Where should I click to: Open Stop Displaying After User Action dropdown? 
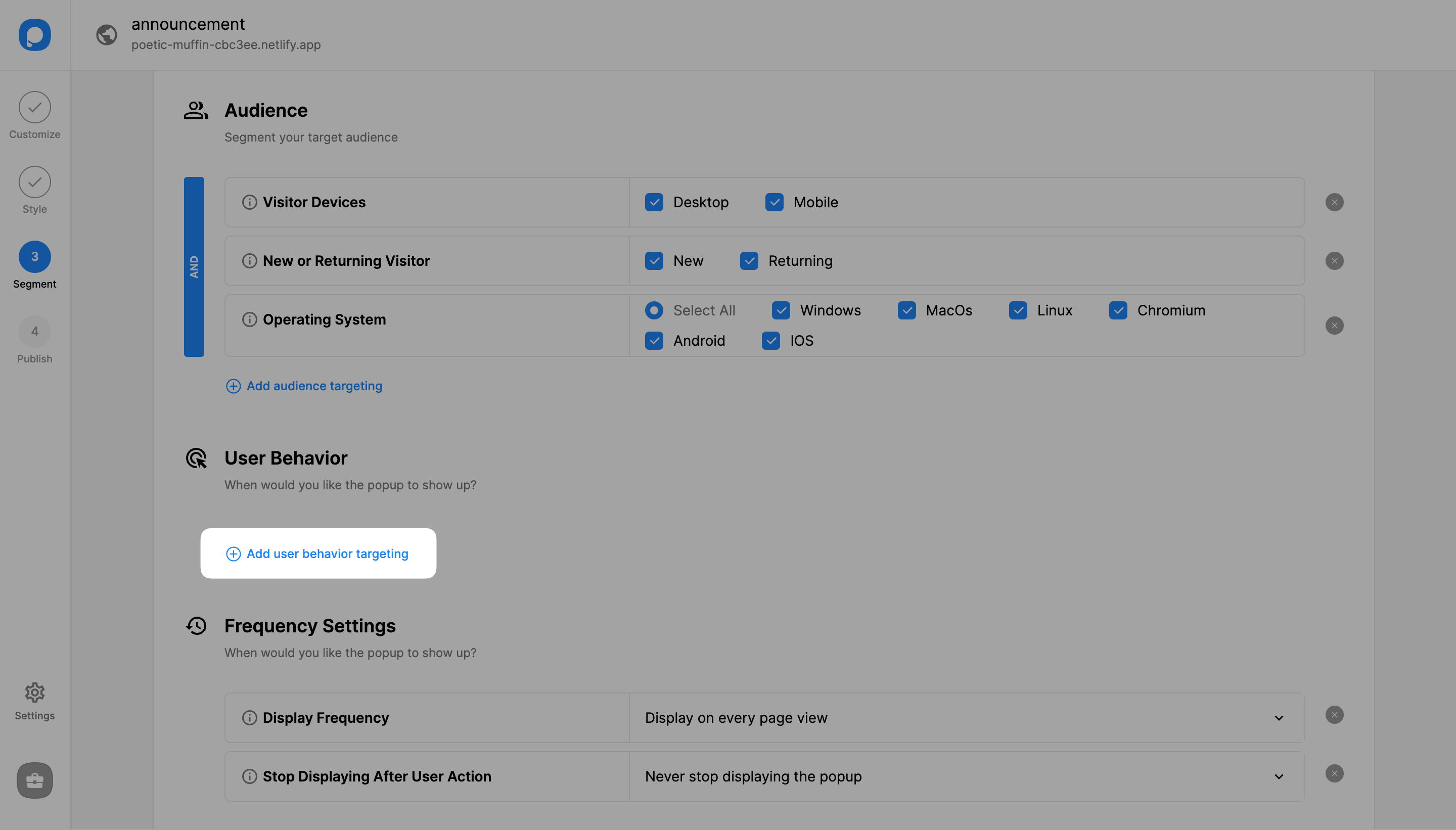pos(1279,776)
